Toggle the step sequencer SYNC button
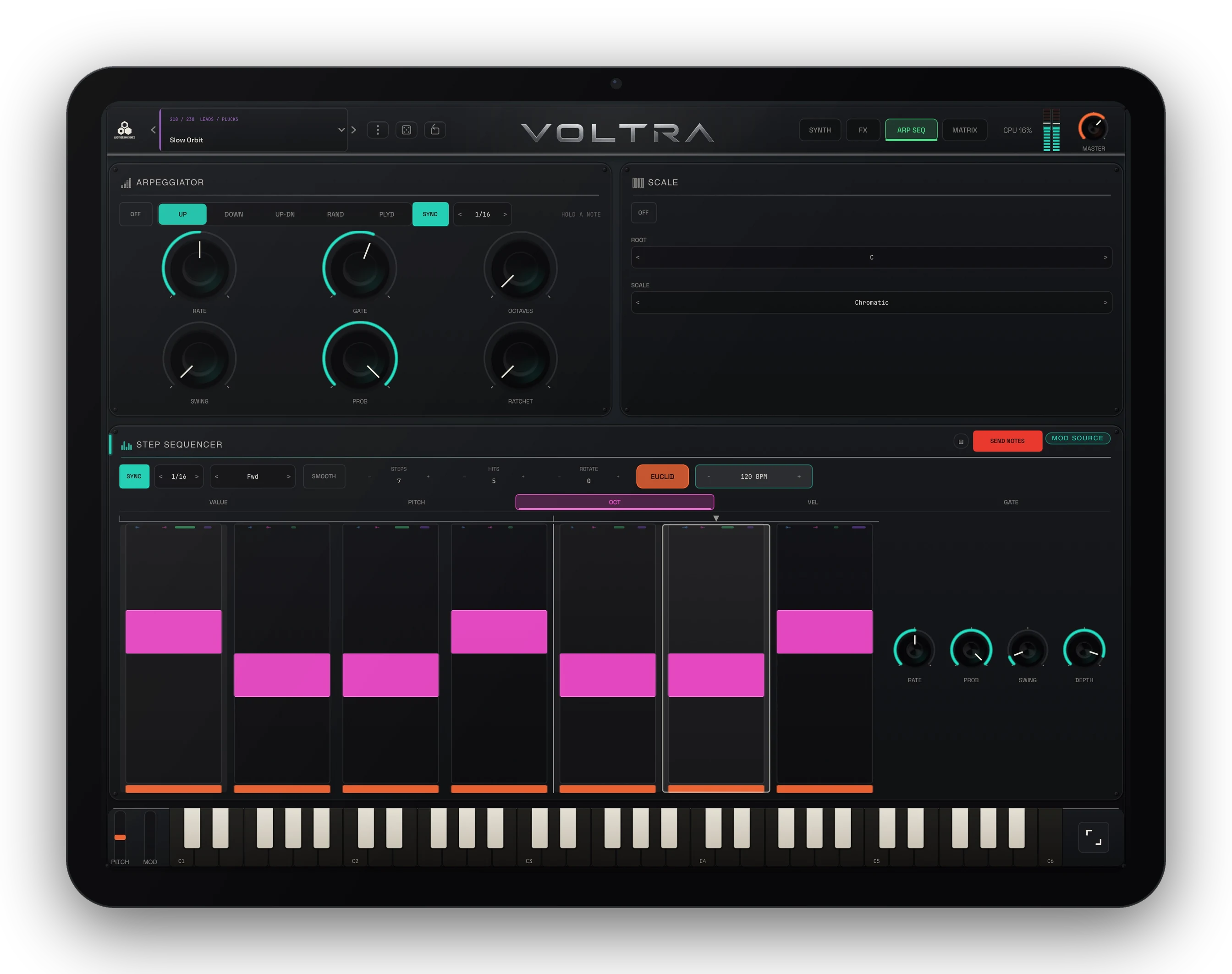1232x974 pixels. point(134,477)
